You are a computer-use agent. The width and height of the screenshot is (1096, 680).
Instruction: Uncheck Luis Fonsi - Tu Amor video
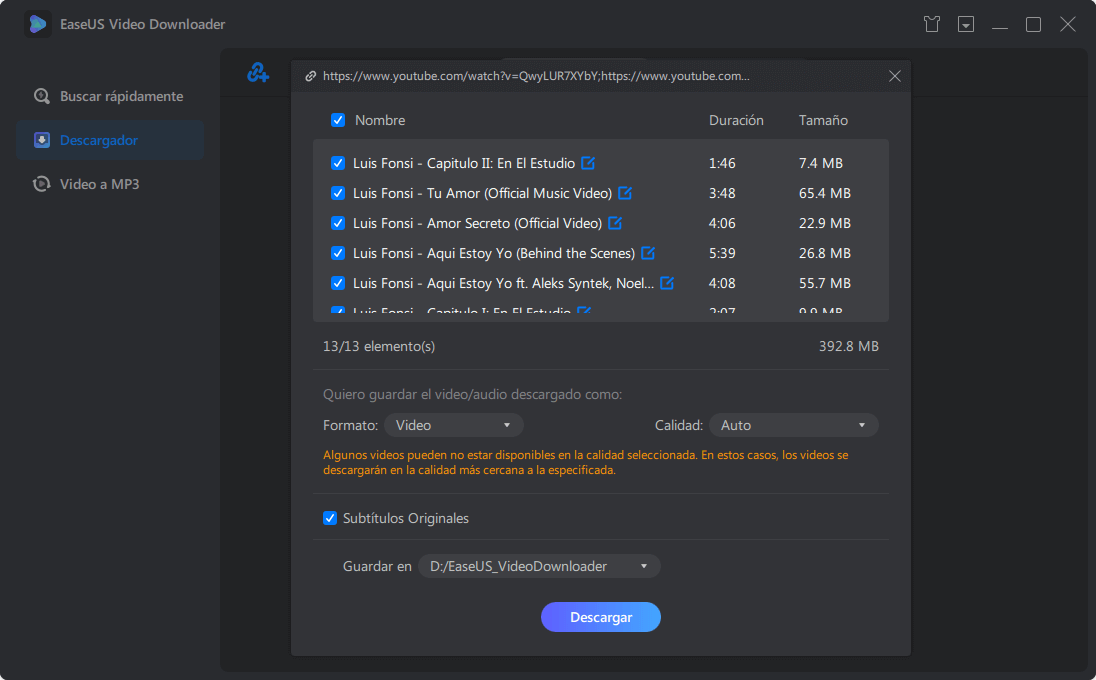pos(338,193)
